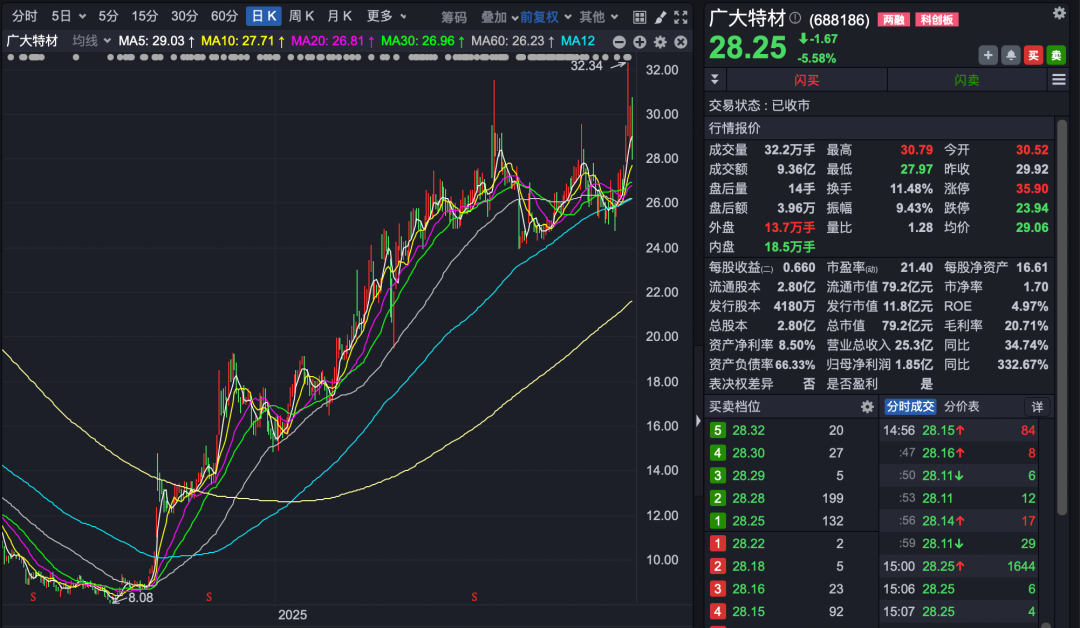Close the moving average indicator bar
Viewport: 1080px width, 628px height.
(681, 42)
